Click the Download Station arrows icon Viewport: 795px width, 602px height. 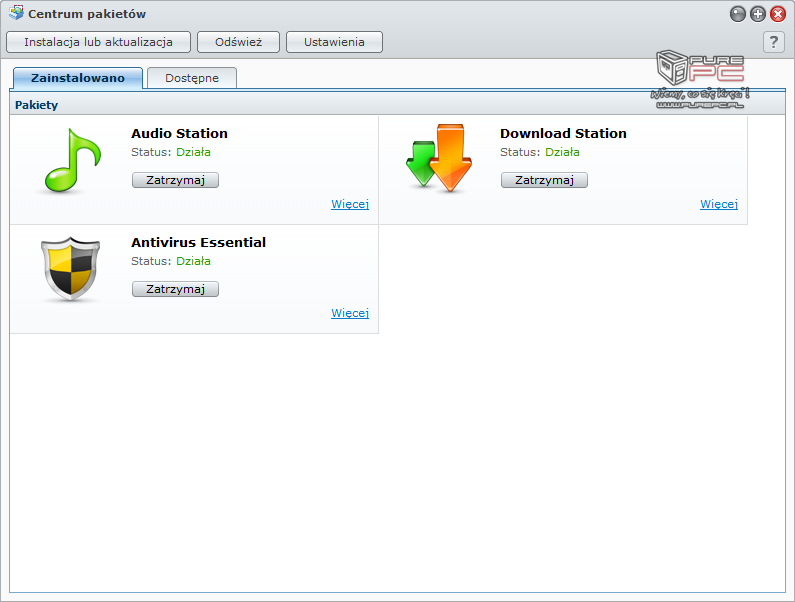[x=439, y=158]
